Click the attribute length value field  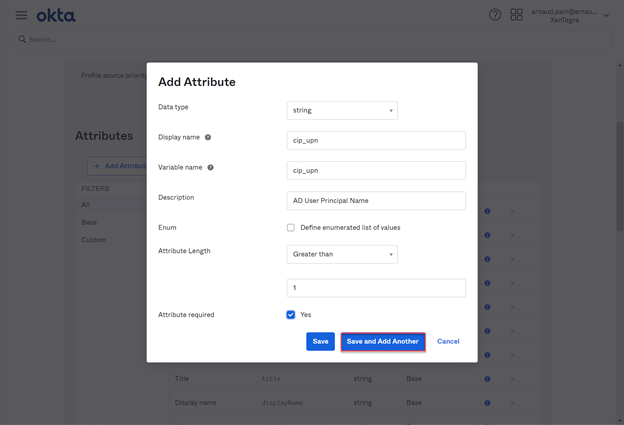click(x=376, y=288)
